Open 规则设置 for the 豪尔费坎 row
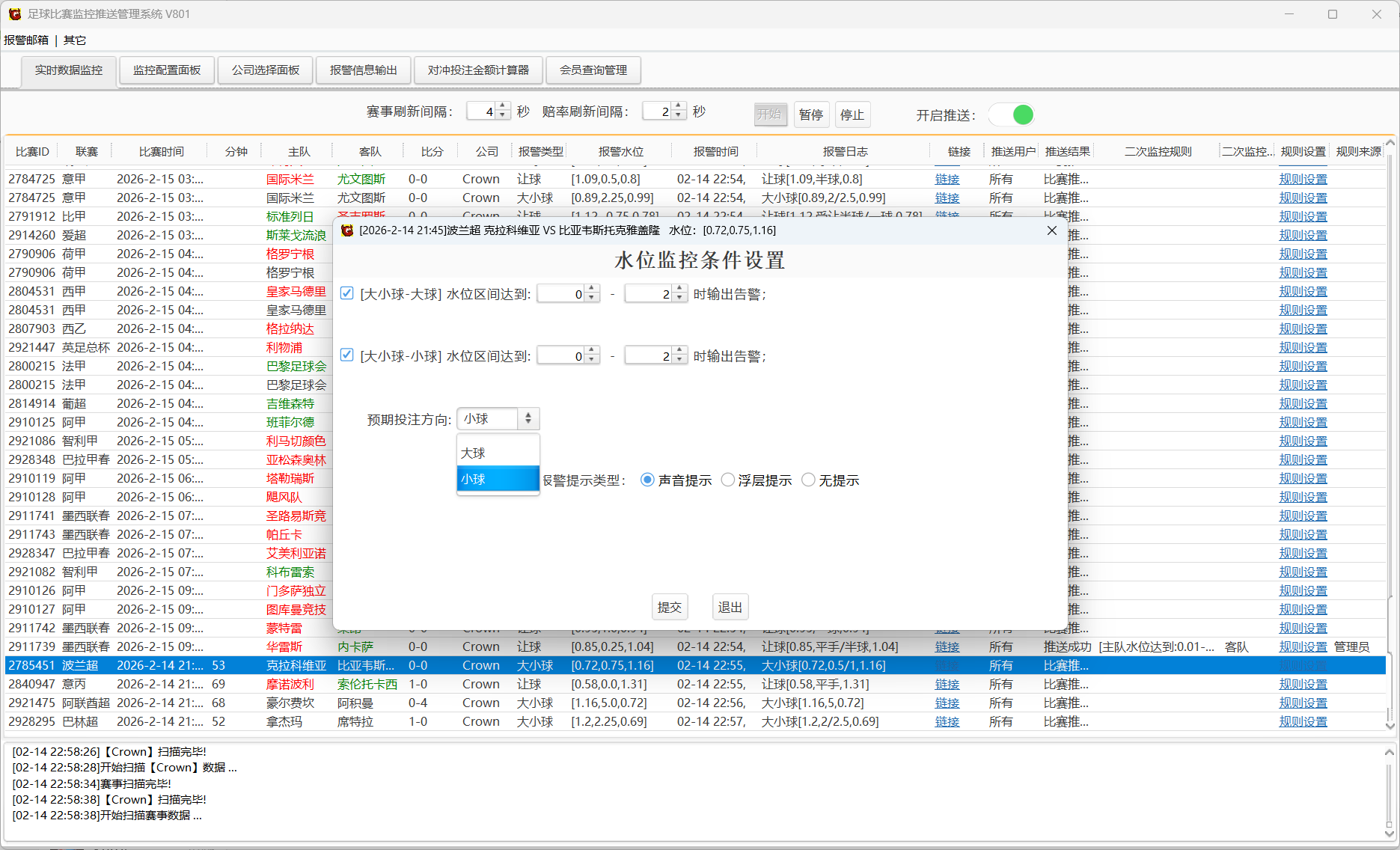The width and height of the screenshot is (1400, 850). pos(1303,703)
